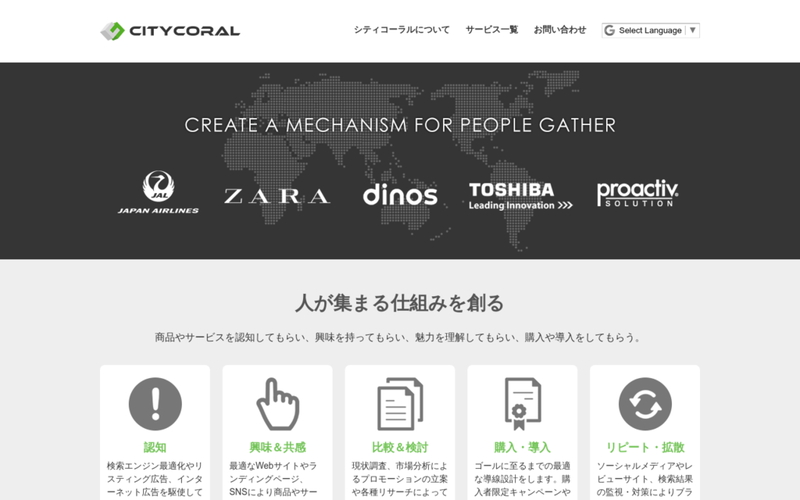The height and width of the screenshot is (500, 800).
Task: Click the CITYCORAL wordmark text
Action: point(185,31)
